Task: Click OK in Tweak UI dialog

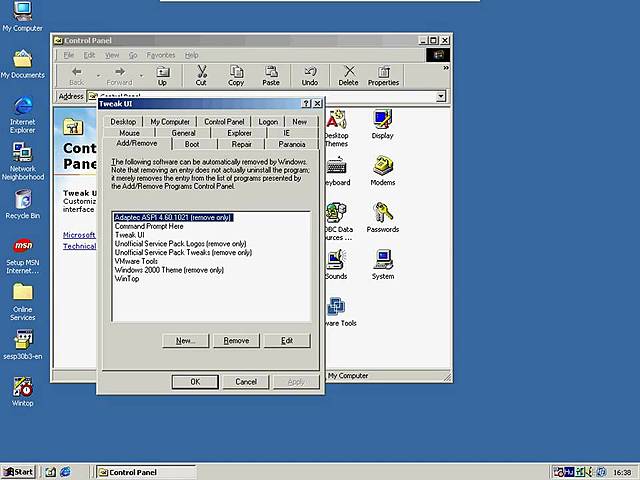Action: (195, 382)
